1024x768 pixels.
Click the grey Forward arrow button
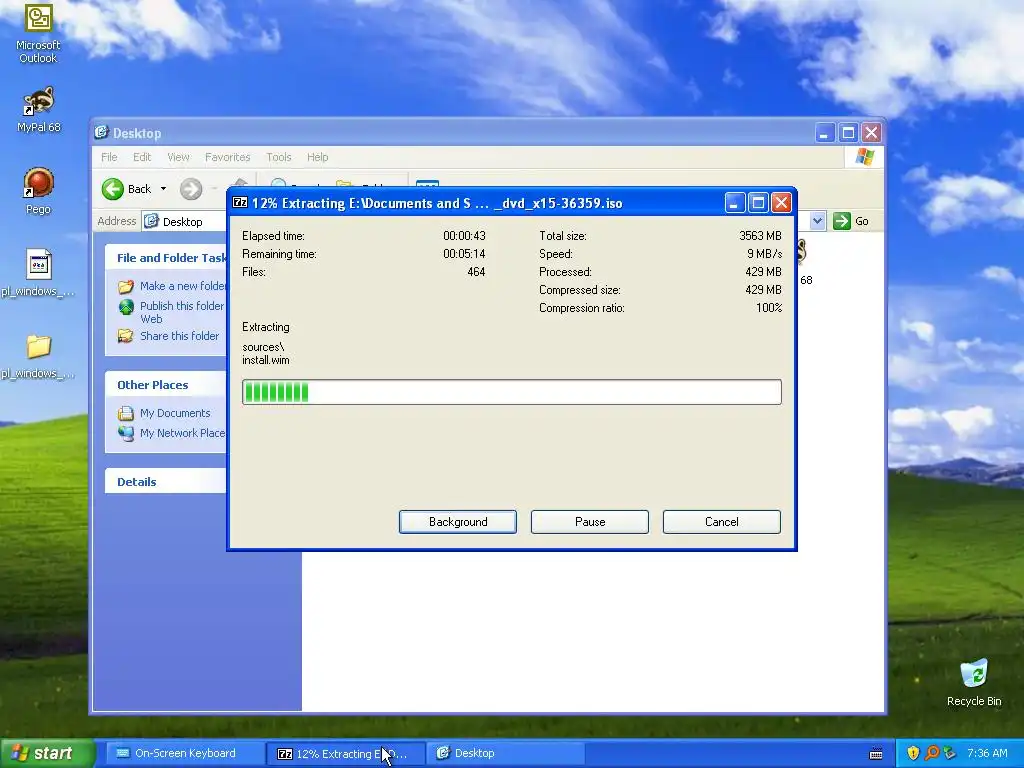[x=191, y=189]
